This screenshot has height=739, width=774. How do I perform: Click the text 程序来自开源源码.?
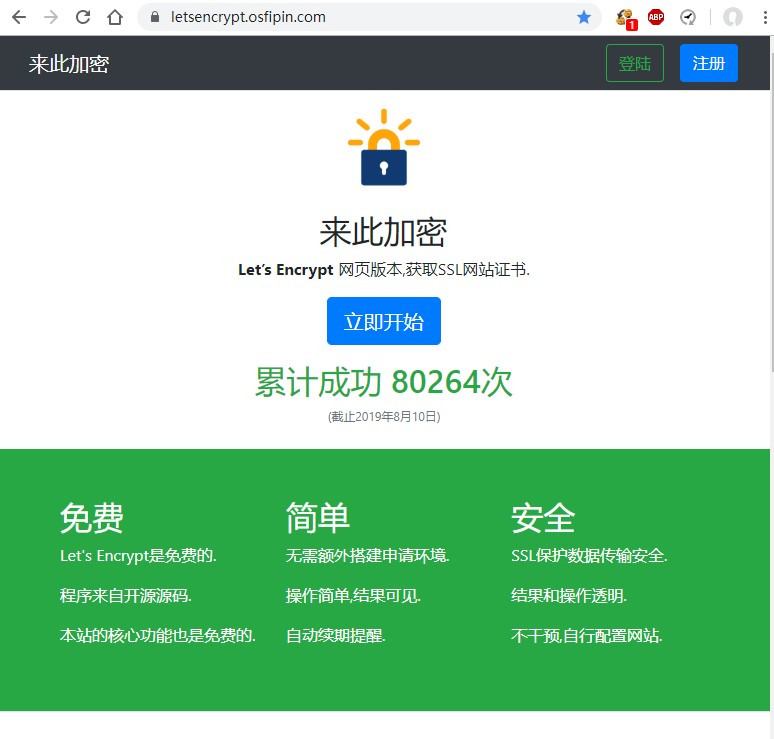point(126,596)
